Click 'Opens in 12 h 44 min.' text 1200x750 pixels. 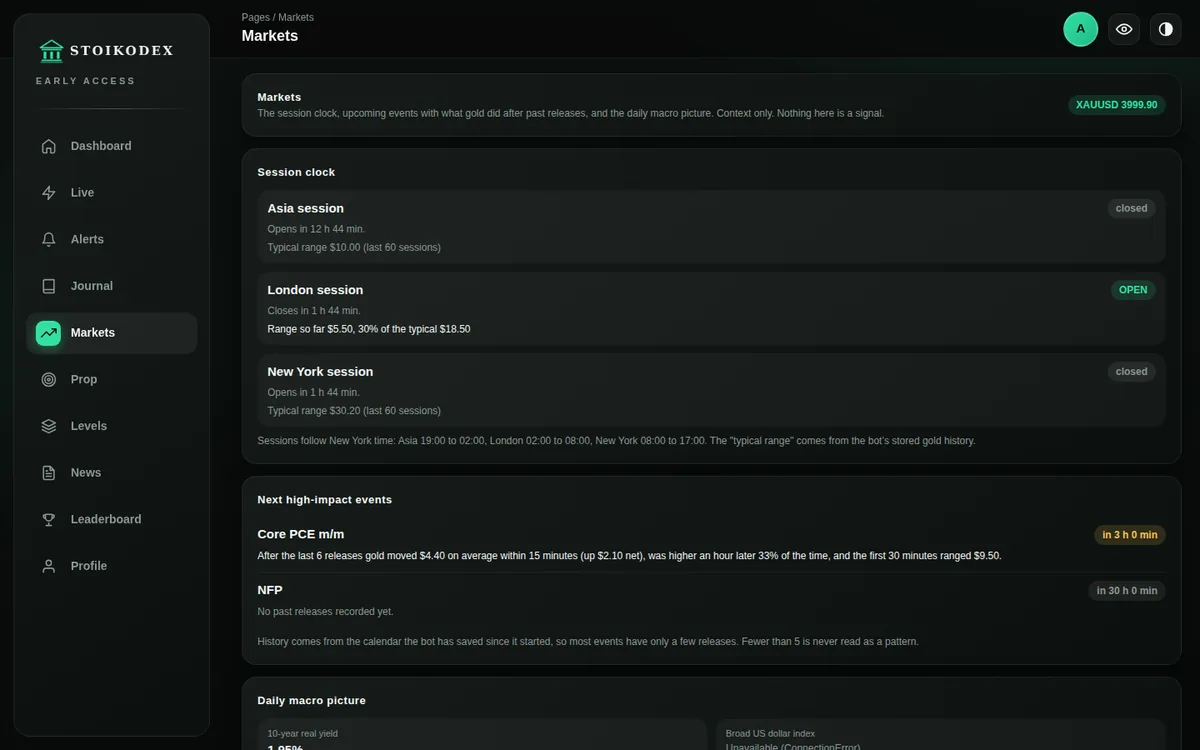pyautogui.click(x=316, y=229)
